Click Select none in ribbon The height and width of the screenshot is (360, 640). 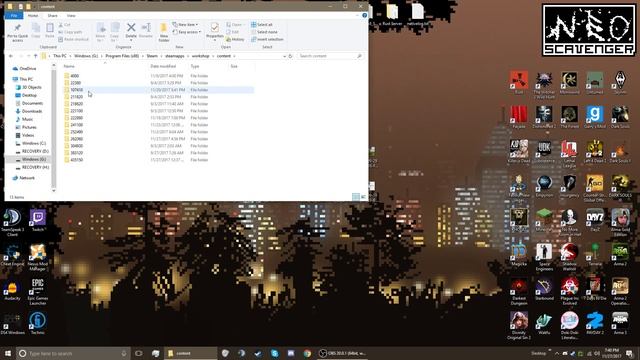click(264, 32)
